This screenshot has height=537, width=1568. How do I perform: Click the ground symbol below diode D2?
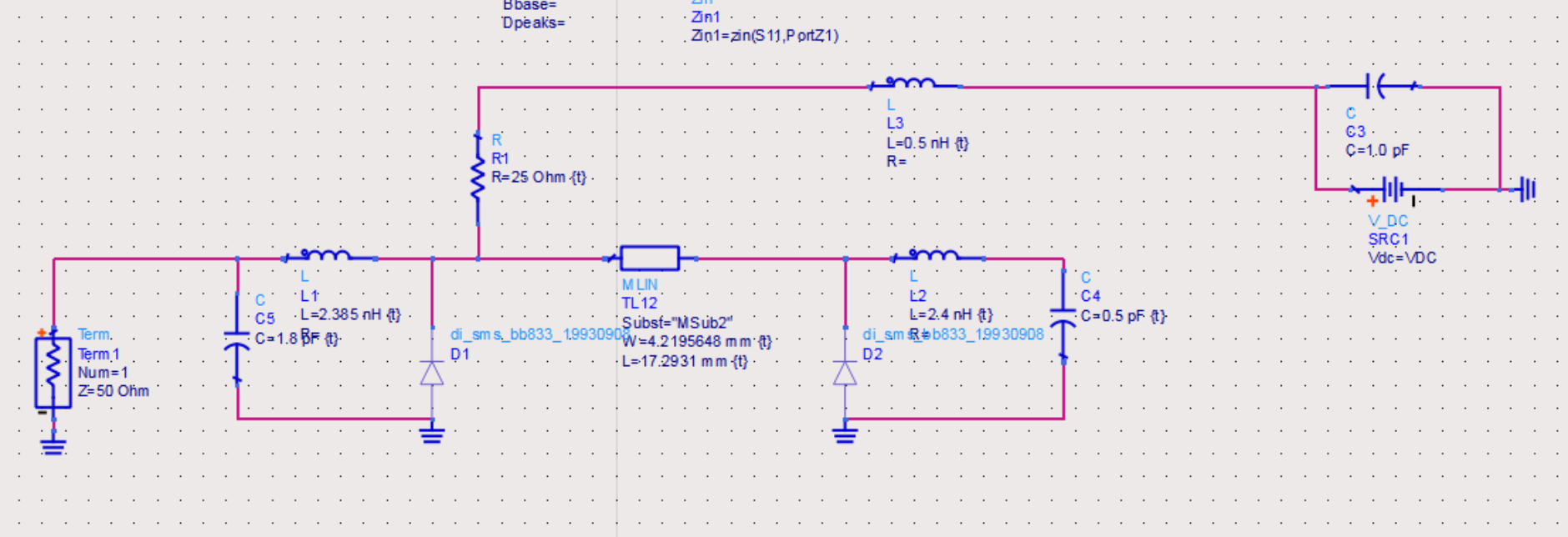(845, 433)
